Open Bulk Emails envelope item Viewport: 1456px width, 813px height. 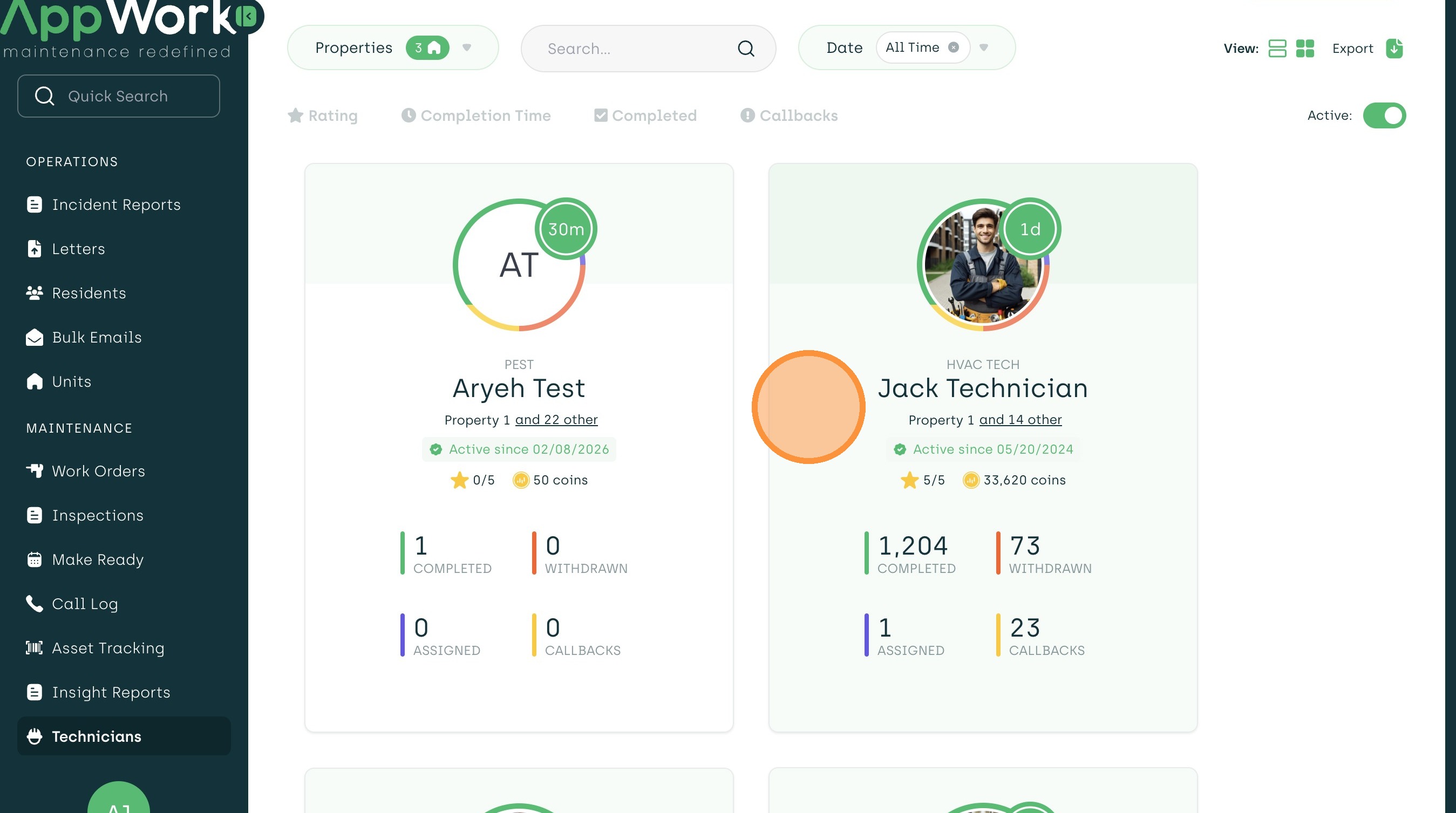(96, 337)
